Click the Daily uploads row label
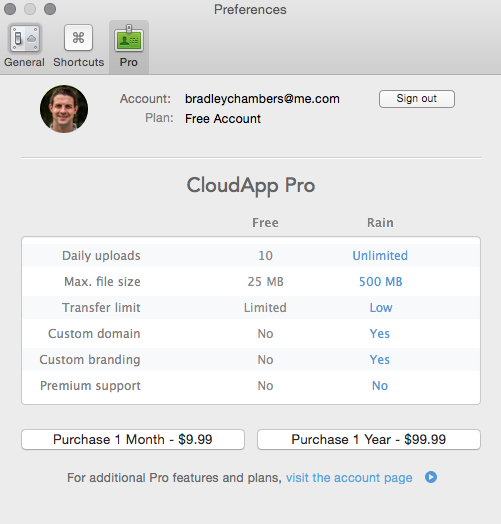 (x=101, y=256)
